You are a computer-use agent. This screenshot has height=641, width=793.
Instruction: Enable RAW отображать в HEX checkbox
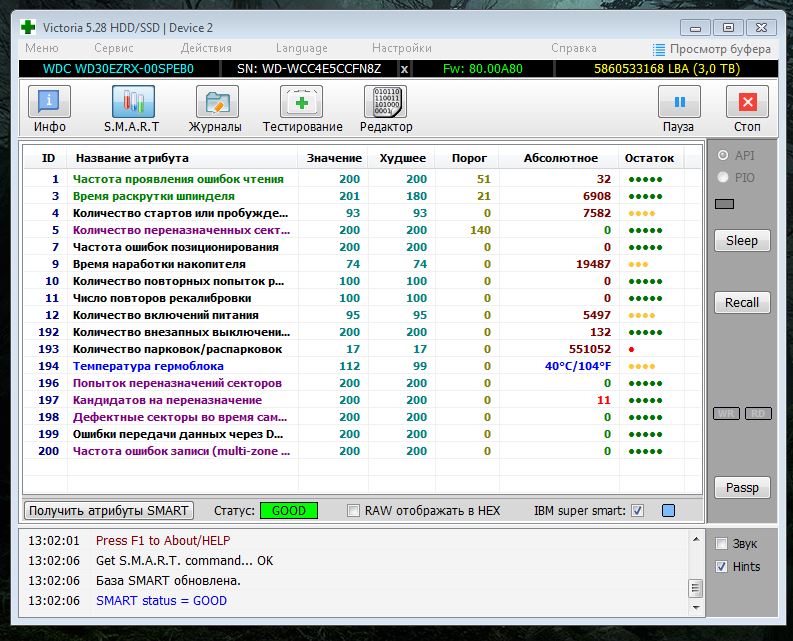[354, 510]
